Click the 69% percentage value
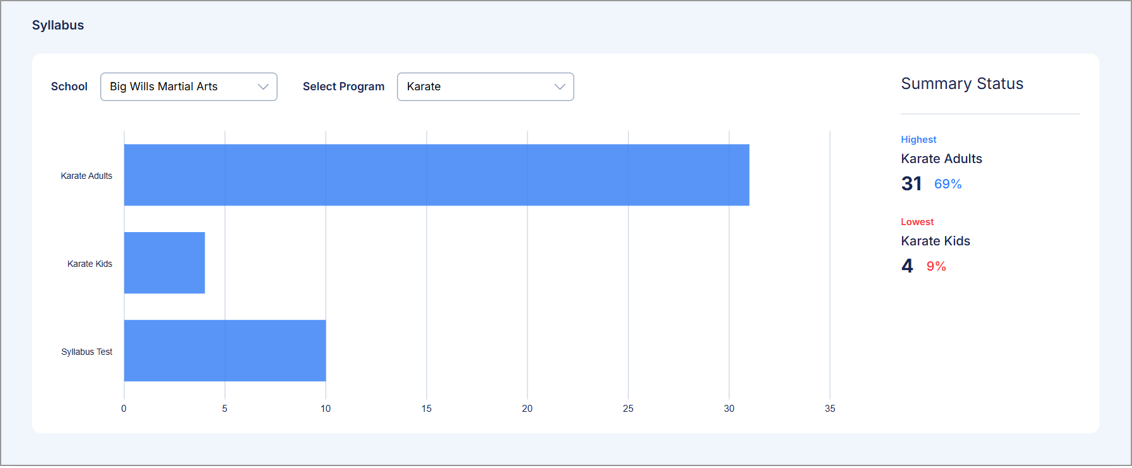 click(948, 184)
